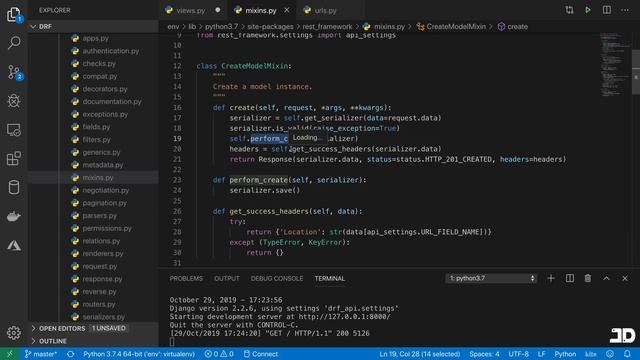Open the Remote Explorer view
Viewport: 640px width, 360px height.
(14, 130)
